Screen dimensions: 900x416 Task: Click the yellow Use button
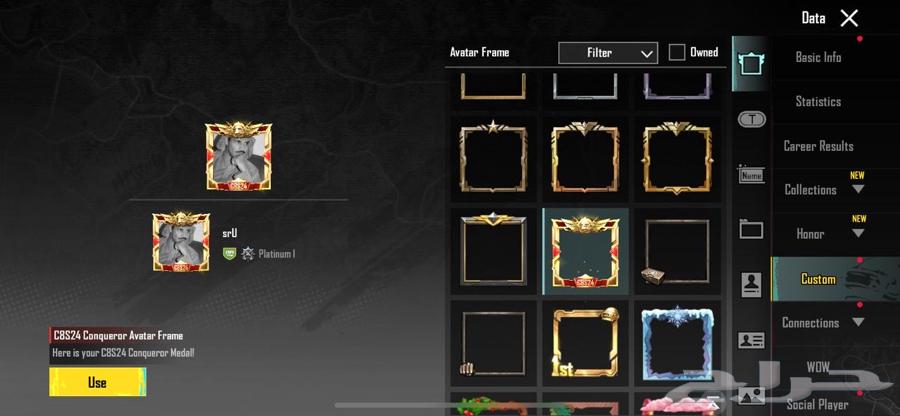click(x=98, y=382)
